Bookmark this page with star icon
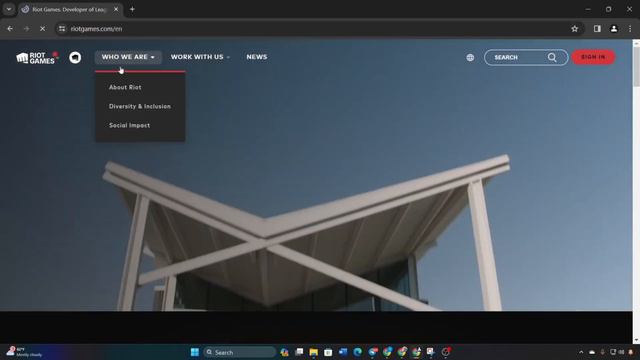The width and height of the screenshot is (640, 360). point(575,29)
